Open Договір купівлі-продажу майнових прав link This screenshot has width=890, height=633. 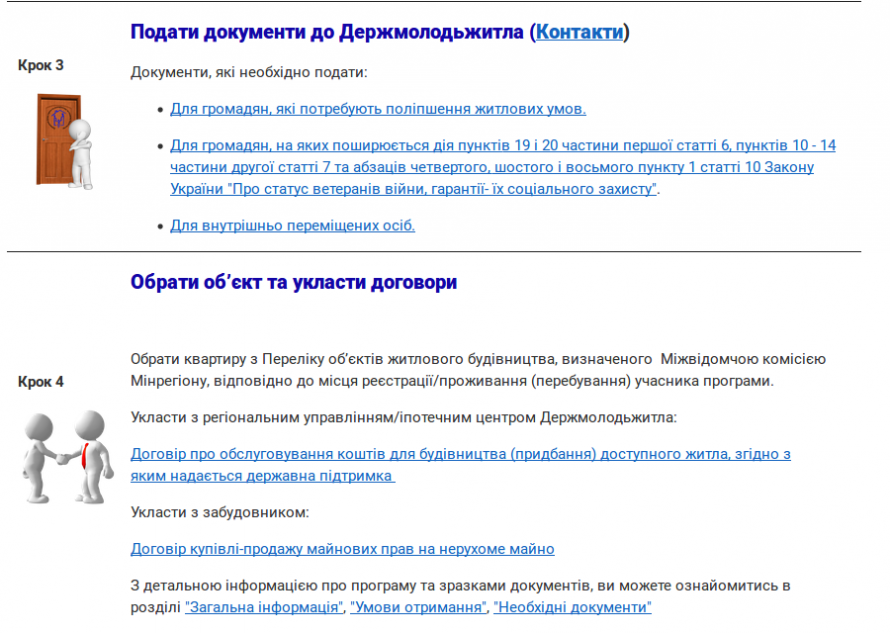342,549
